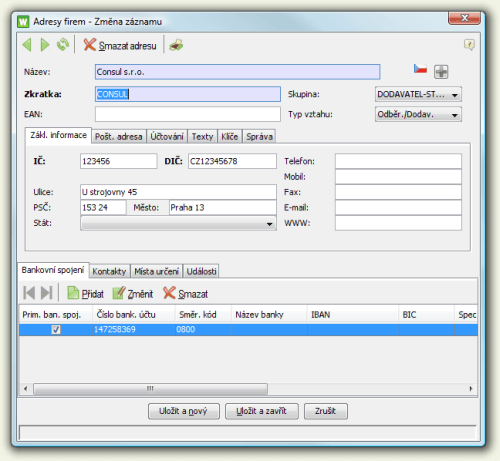500x461 pixels.
Task: Select Události tab
Action: (201, 271)
